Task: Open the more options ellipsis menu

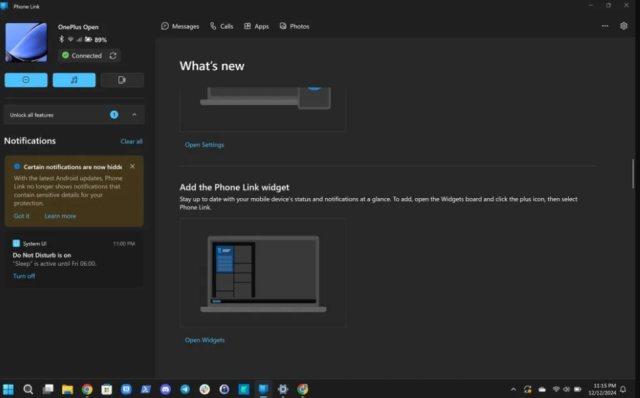Action: tap(605, 26)
